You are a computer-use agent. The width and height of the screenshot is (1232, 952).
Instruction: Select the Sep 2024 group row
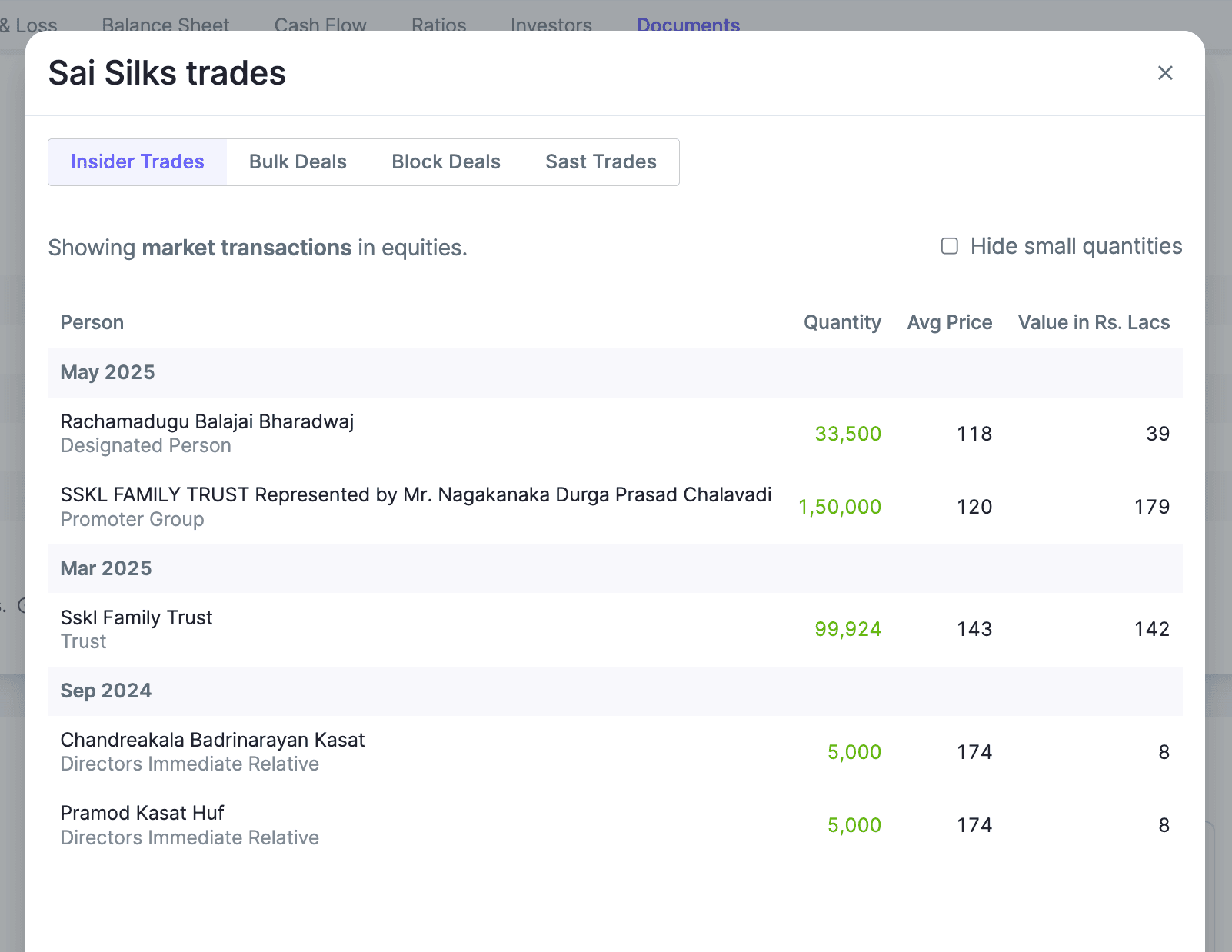615,691
